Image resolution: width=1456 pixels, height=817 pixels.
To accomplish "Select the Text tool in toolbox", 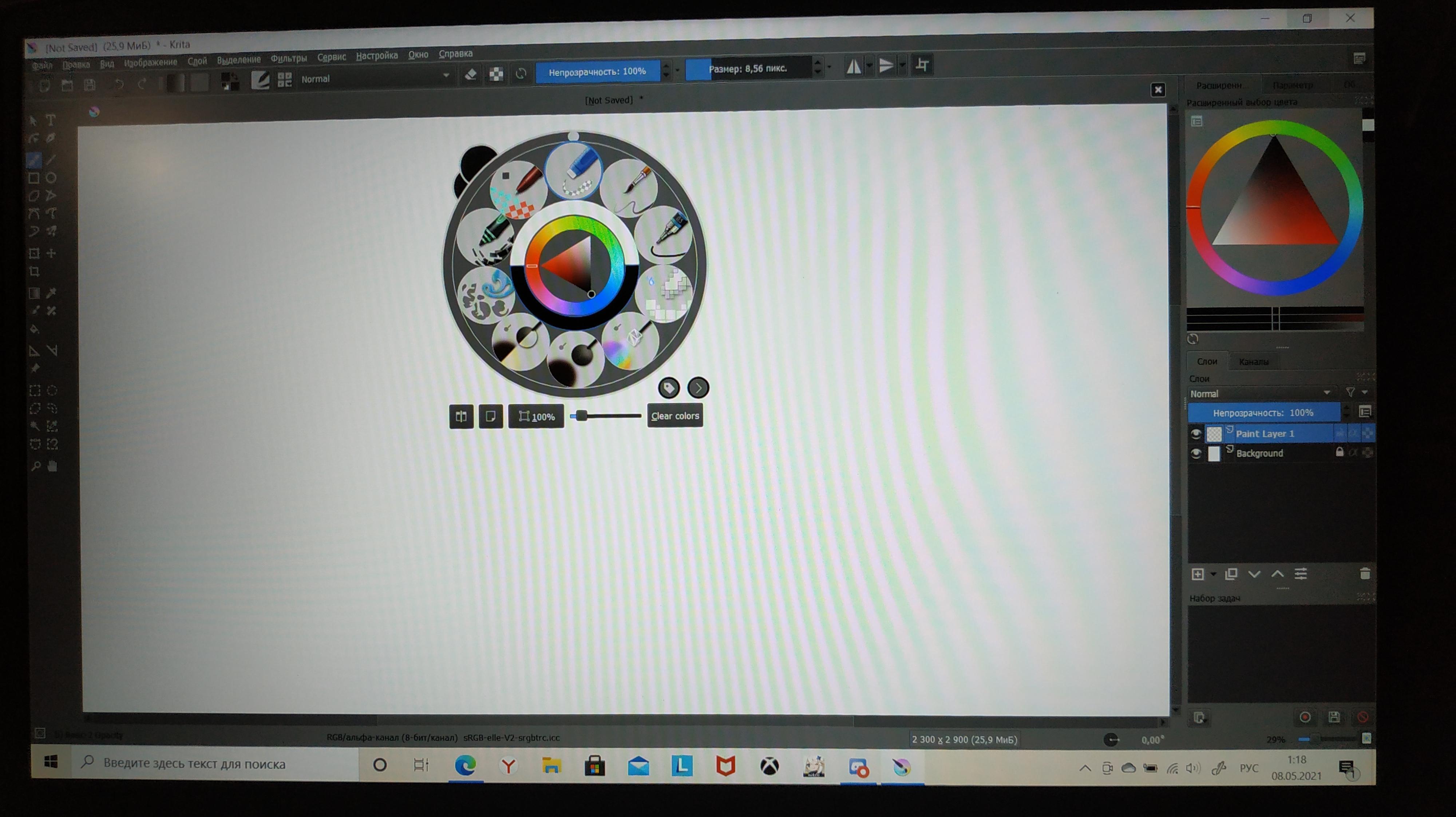I will click(51, 121).
